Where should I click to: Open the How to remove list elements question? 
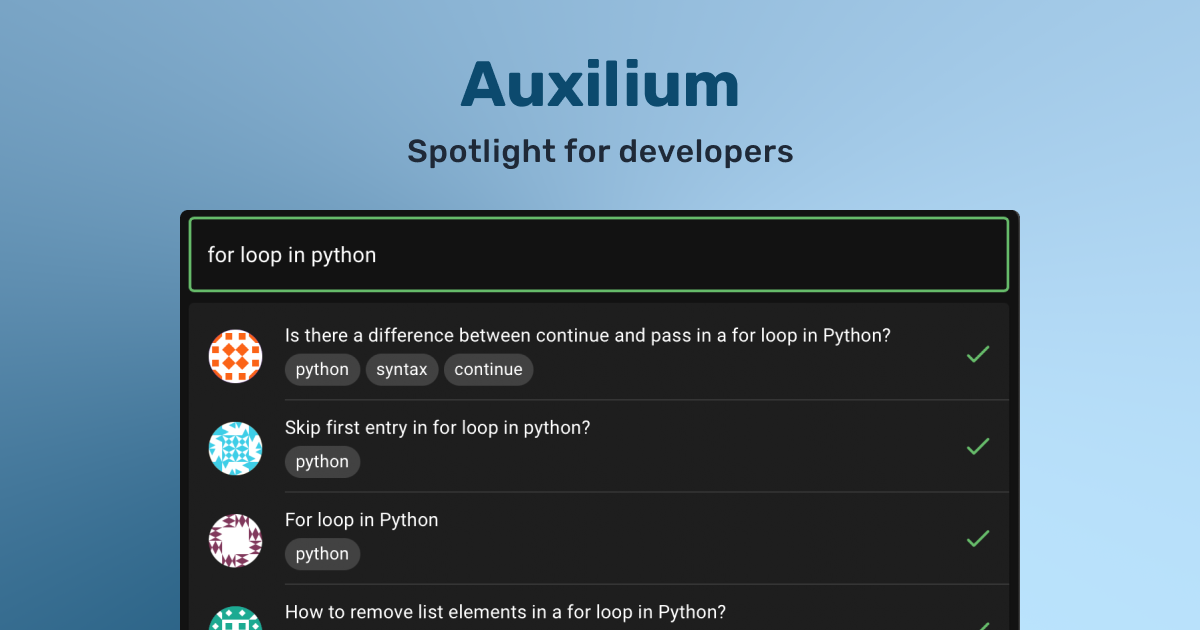(x=505, y=611)
